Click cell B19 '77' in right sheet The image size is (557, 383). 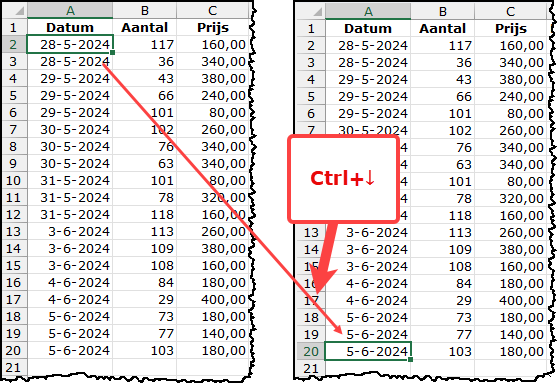[x=443, y=334]
